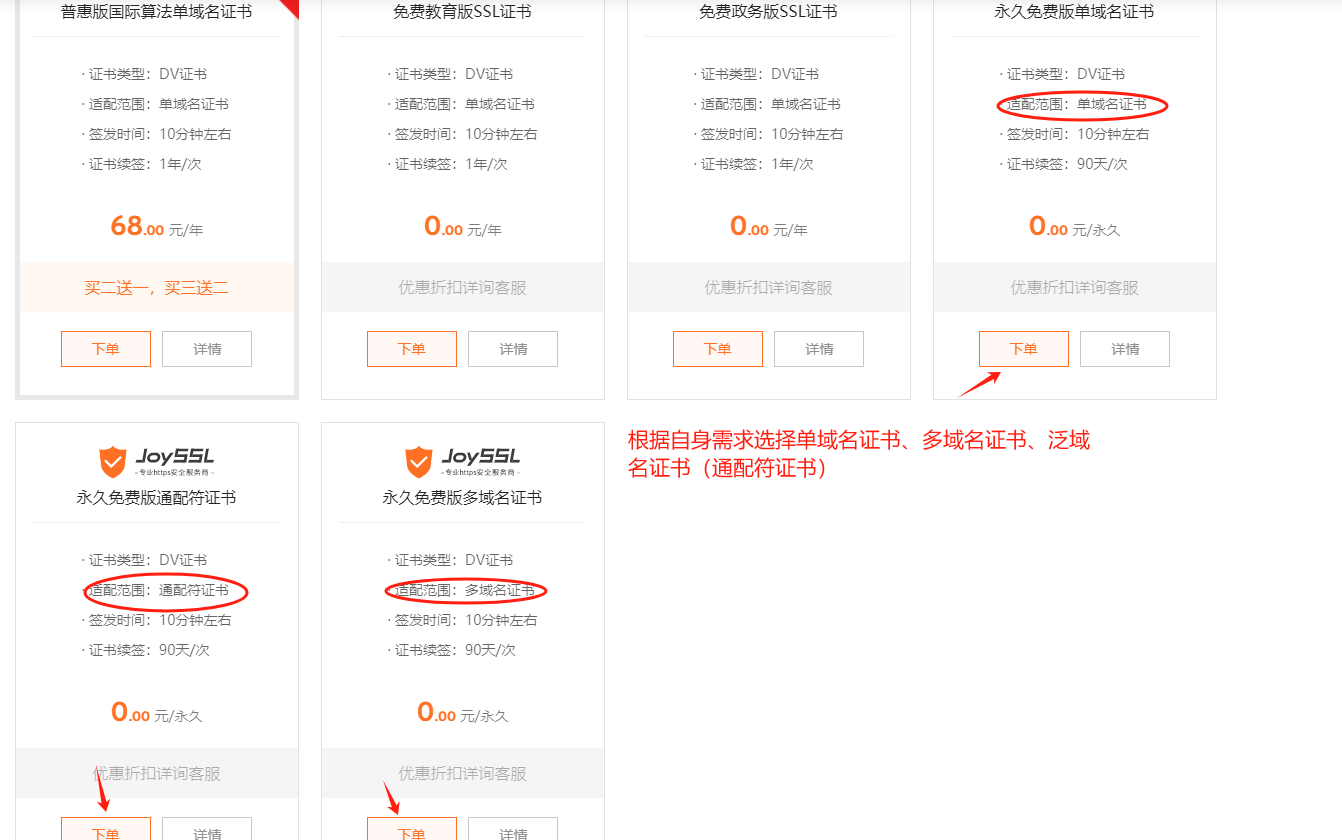Select the title 免费教育版SSL证书
This screenshot has width=1342, height=840.
coord(463,12)
